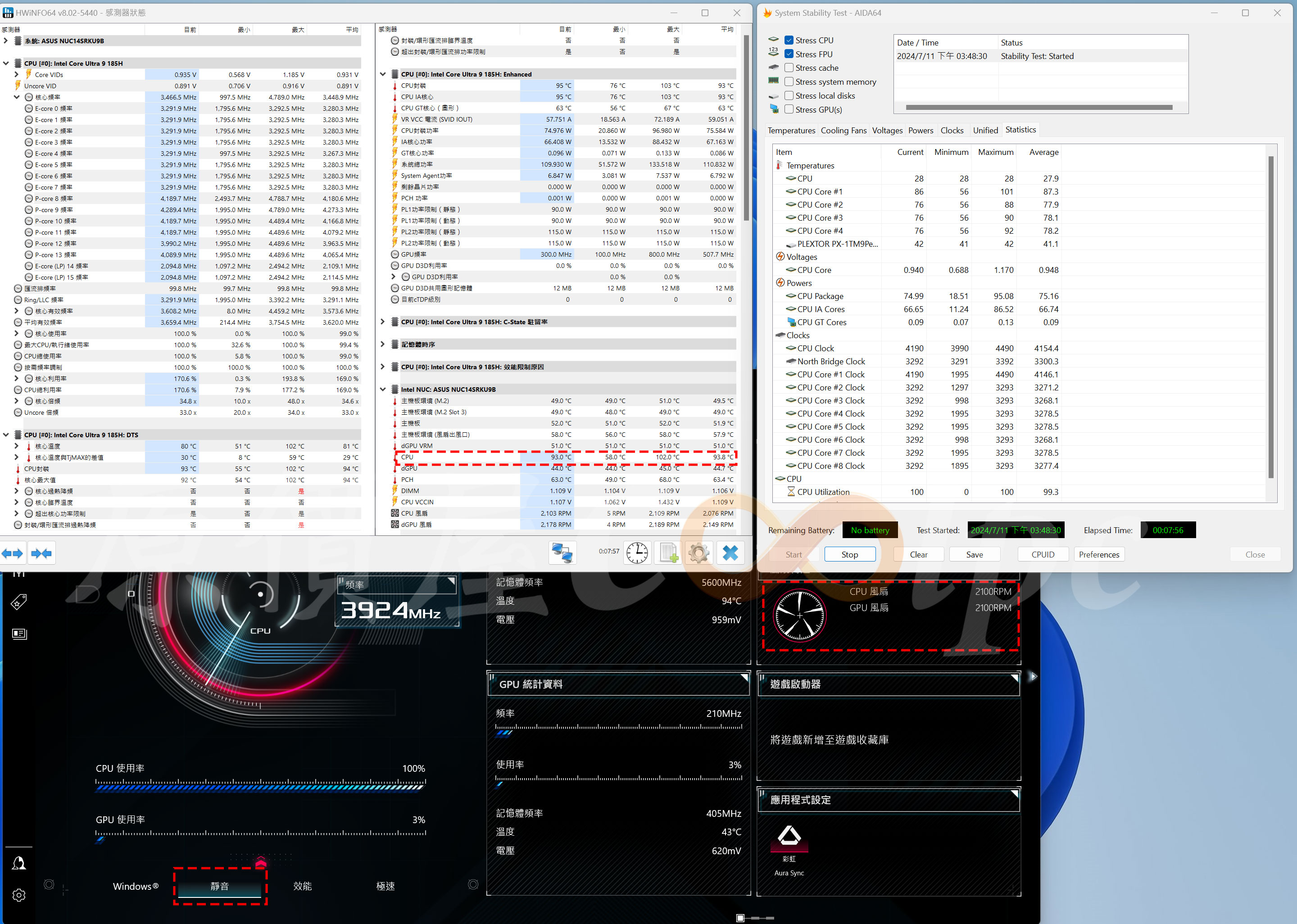Click lightning icon beside Core VIDs
Viewport: 1297px width, 924px height.
27,75
